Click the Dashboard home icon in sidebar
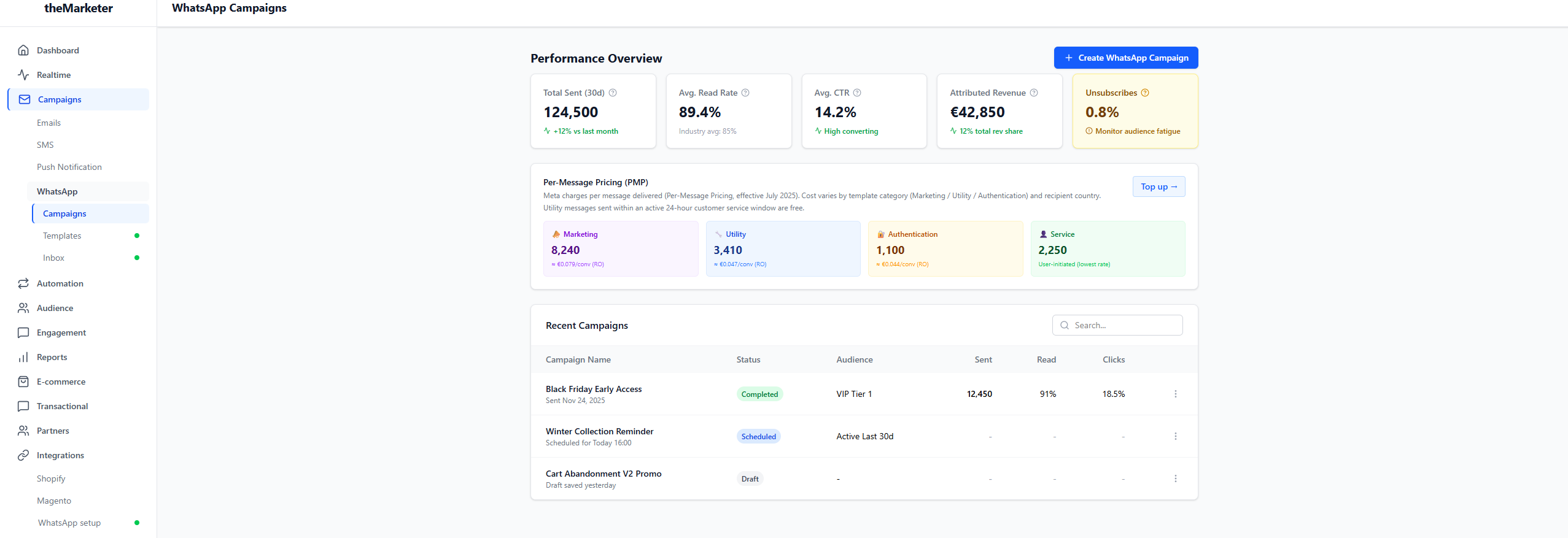The height and width of the screenshot is (538, 1568). pos(23,50)
